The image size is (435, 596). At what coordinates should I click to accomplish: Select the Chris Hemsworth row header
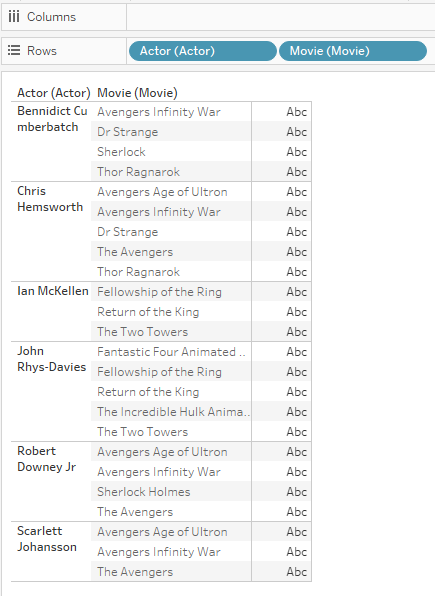[50, 199]
